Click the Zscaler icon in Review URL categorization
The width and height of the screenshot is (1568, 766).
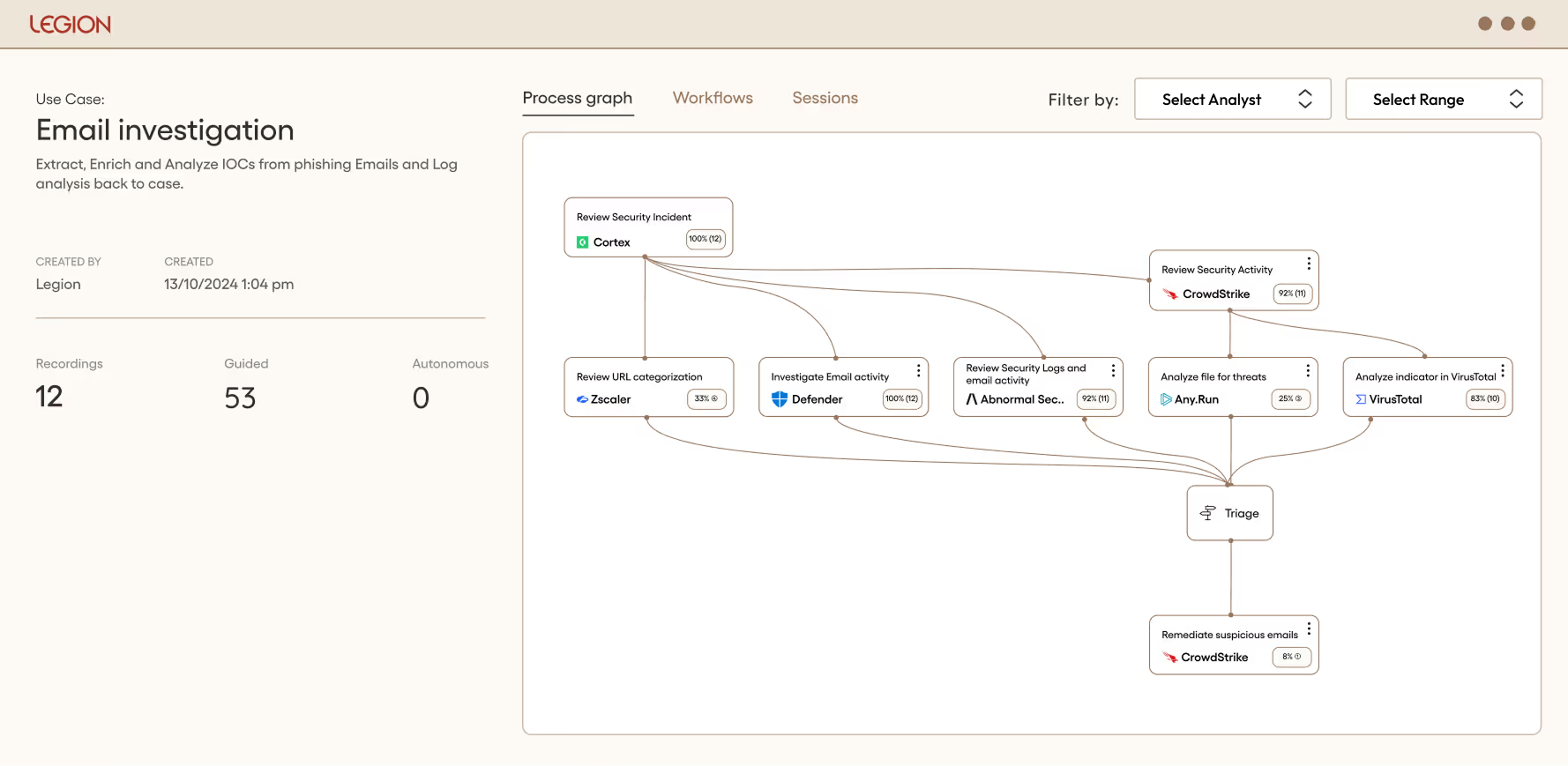582,399
